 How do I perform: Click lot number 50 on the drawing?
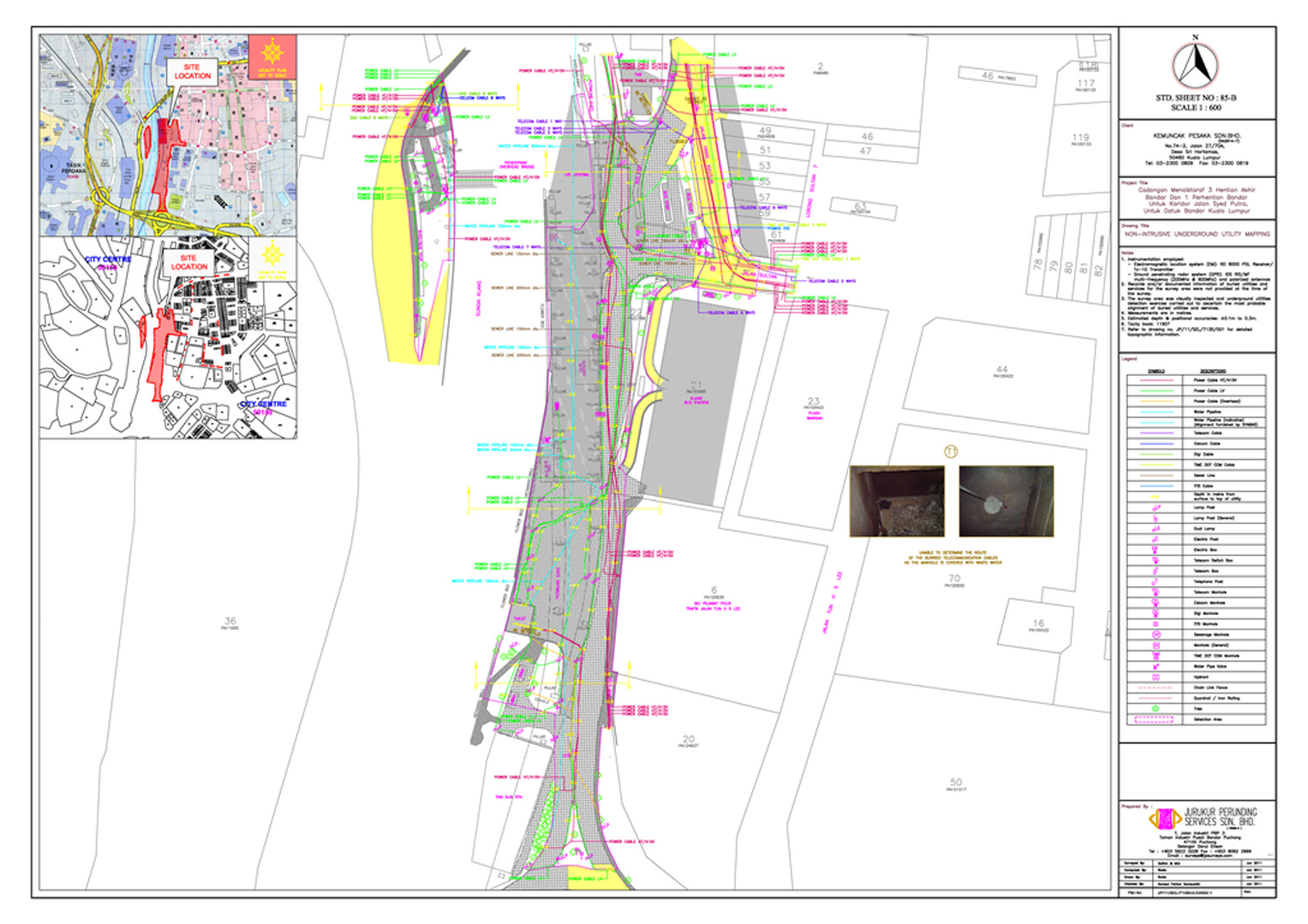[956, 783]
